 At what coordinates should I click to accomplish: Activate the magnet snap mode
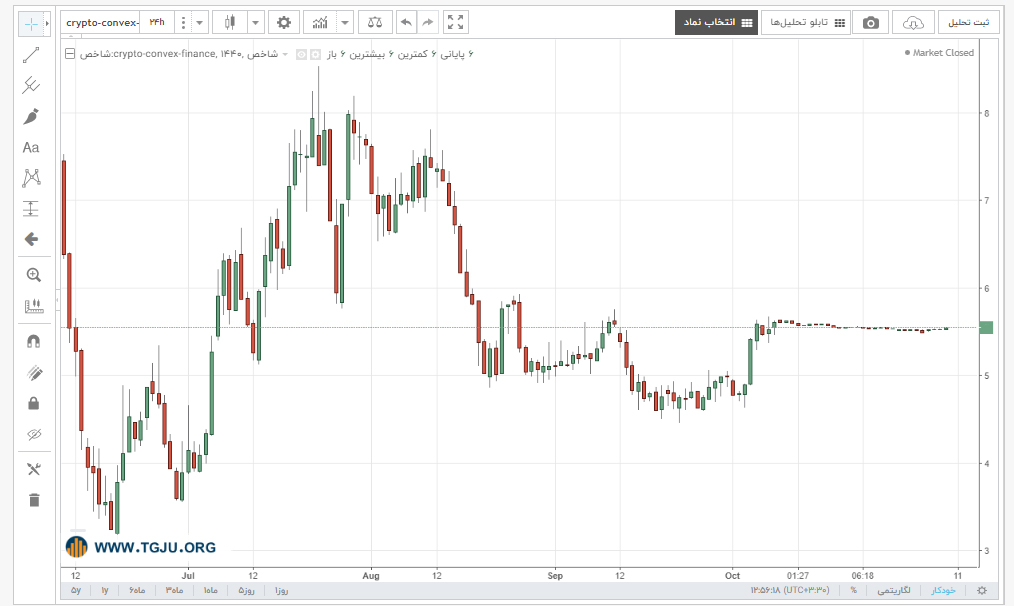(x=34, y=341)
